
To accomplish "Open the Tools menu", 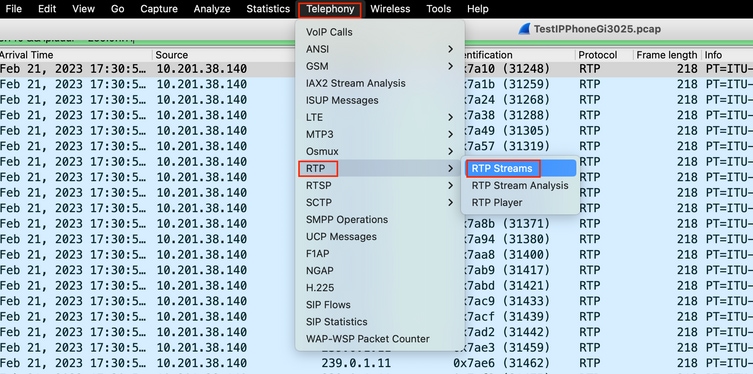I will click(x=438, y=9).
